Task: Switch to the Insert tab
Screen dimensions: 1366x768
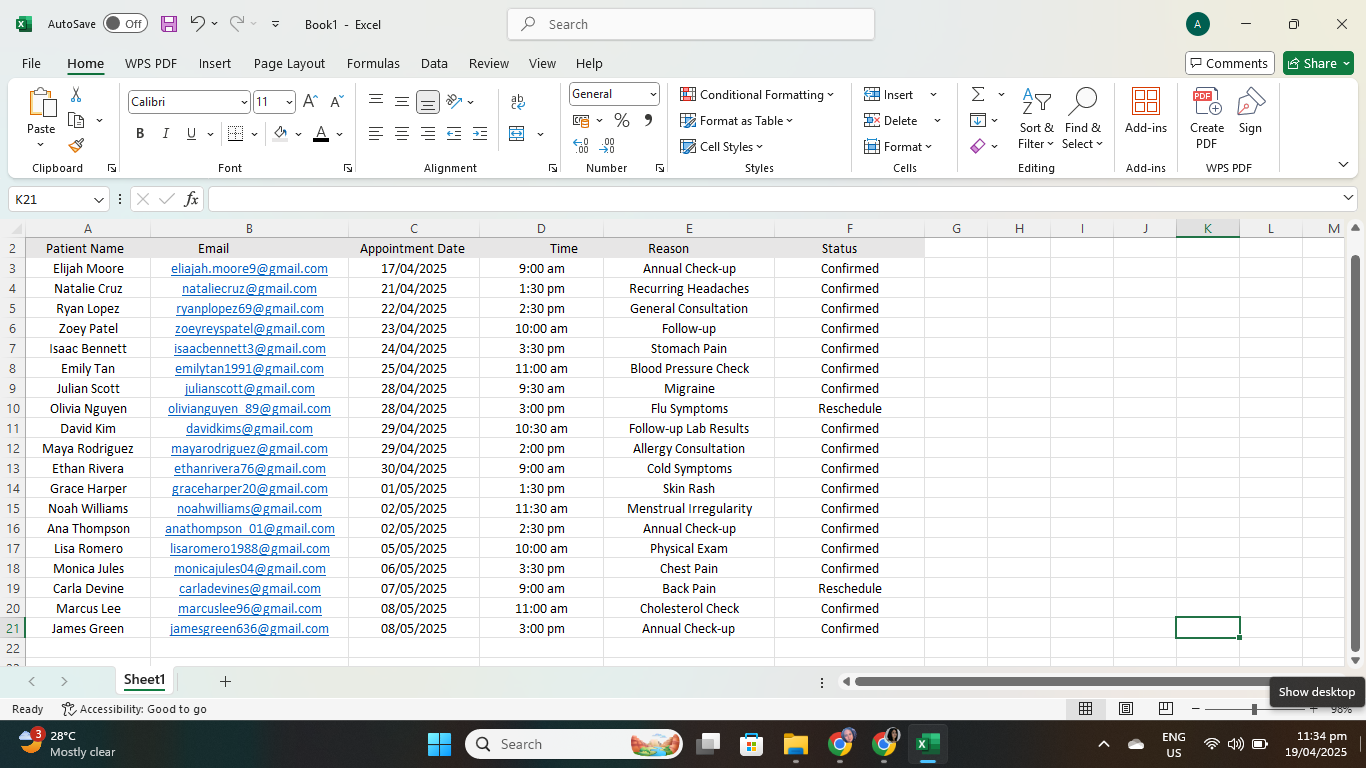Action: tap(215, 63)
